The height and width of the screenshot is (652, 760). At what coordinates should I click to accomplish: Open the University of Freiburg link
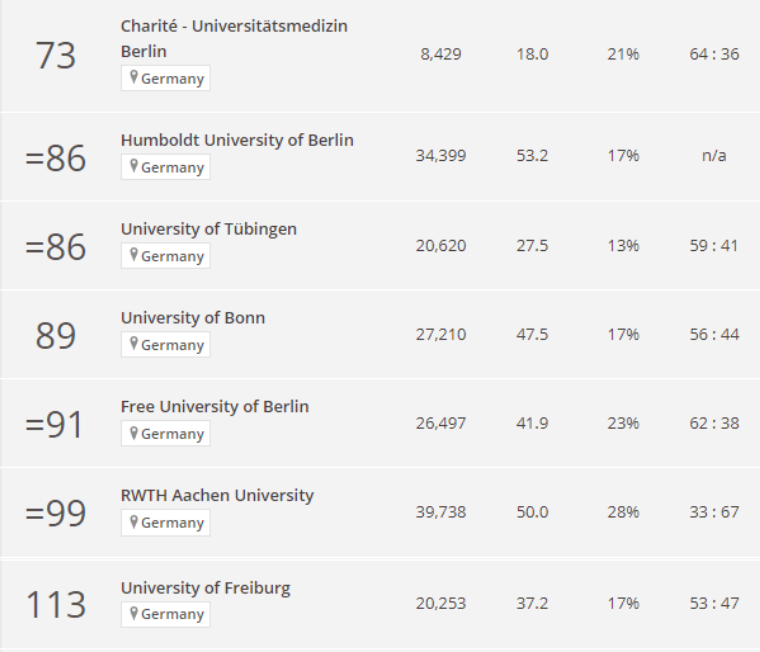click(205, 587)
